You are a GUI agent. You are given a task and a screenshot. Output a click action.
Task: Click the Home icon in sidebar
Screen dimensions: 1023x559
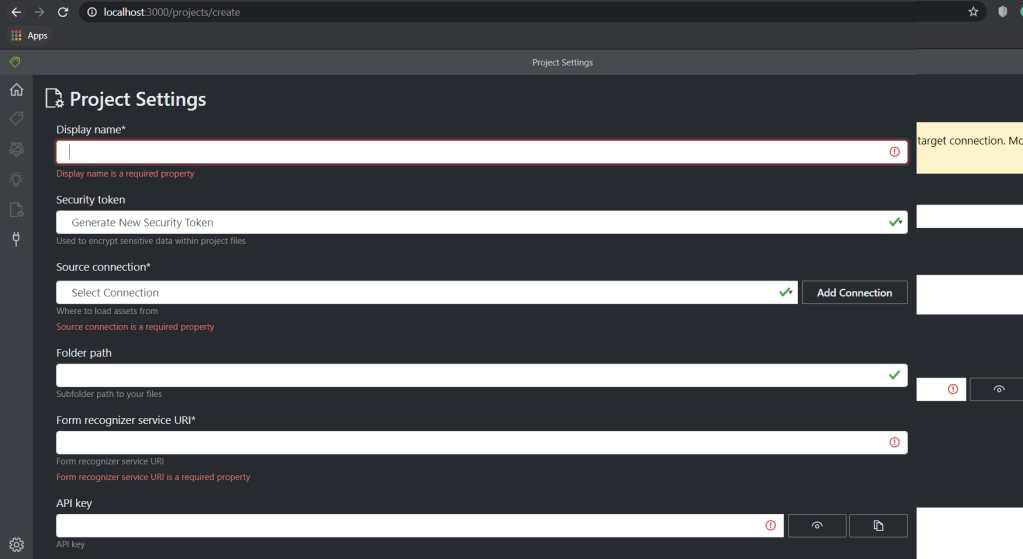pos(16,90)
